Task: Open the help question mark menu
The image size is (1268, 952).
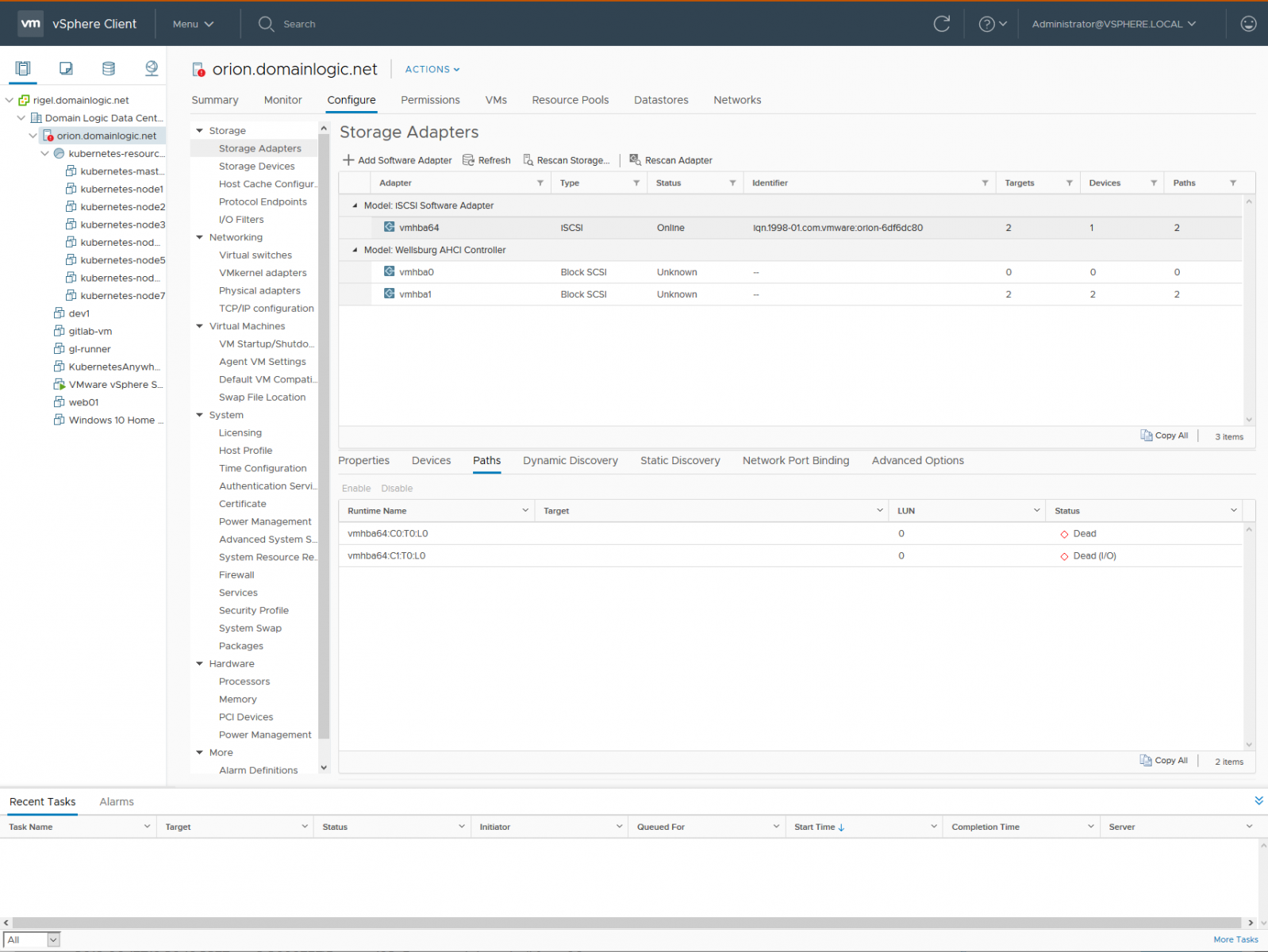Action: coord(993,24)
